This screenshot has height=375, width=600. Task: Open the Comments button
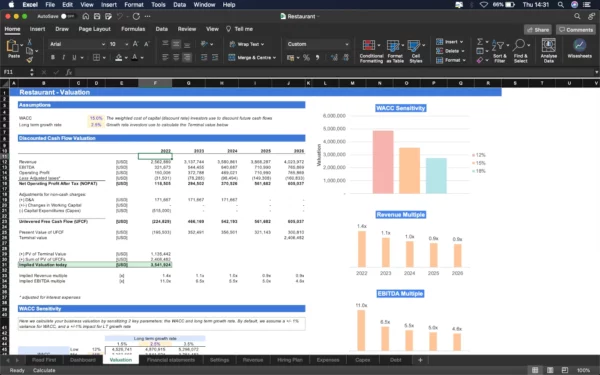point(576,29)
